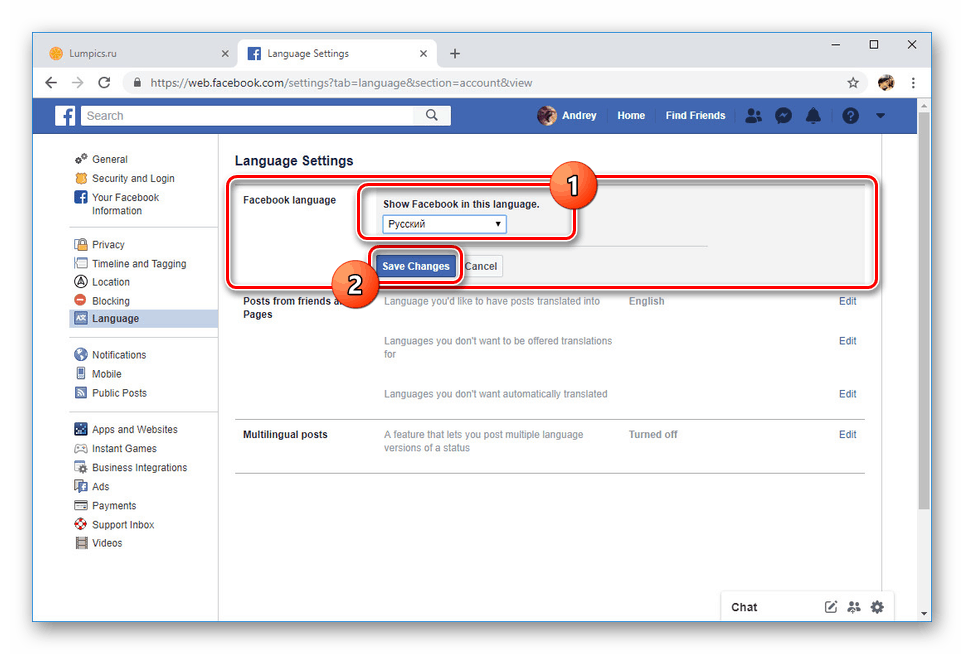Close the Lumpics.ru tab
The image size is (964, 654).
pyautogui.click(x=225, y=53)
